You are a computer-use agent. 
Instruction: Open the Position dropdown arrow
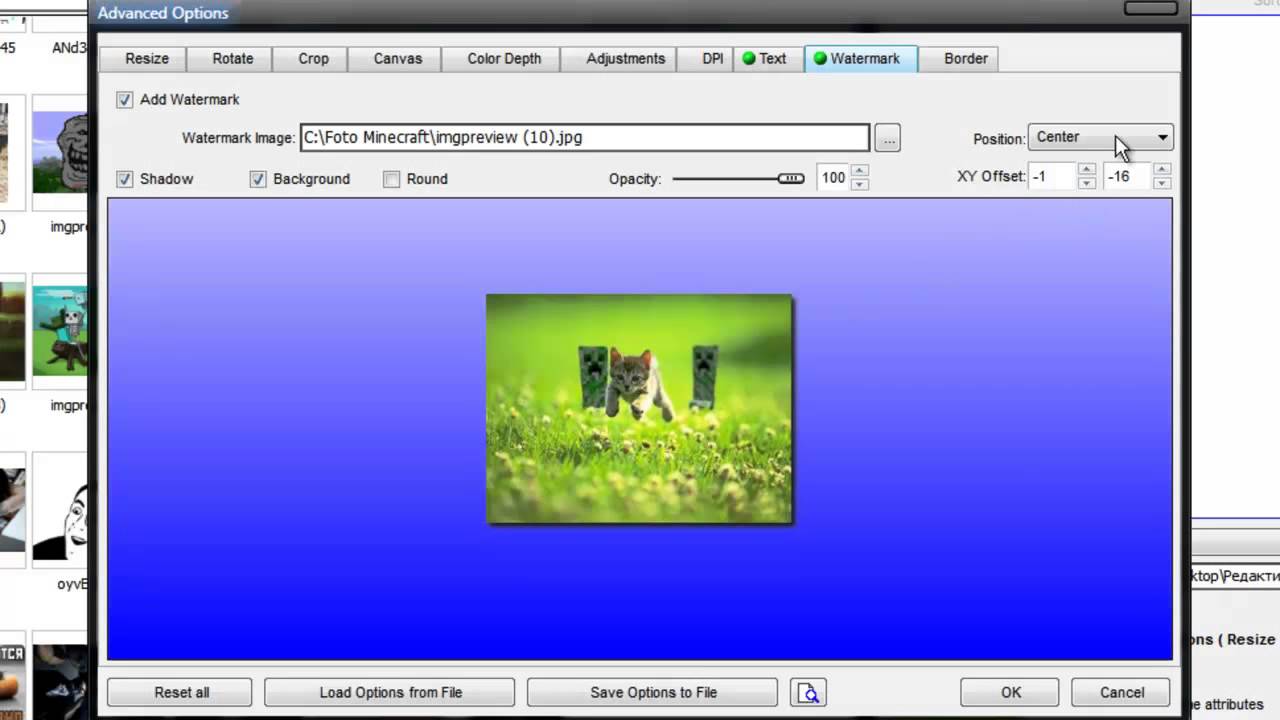click(x=1162, y=137)
